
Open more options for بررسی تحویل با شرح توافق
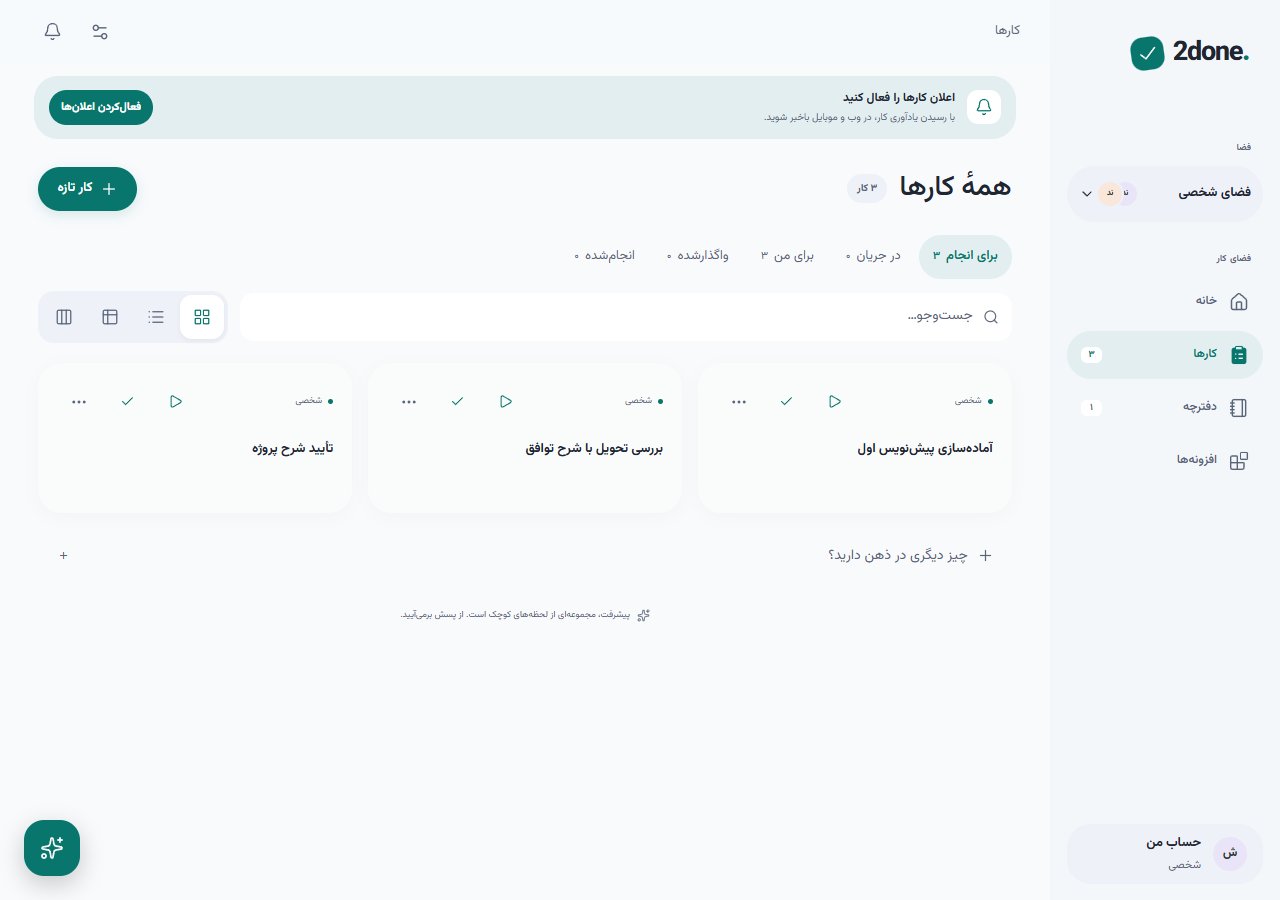point(409,401)
